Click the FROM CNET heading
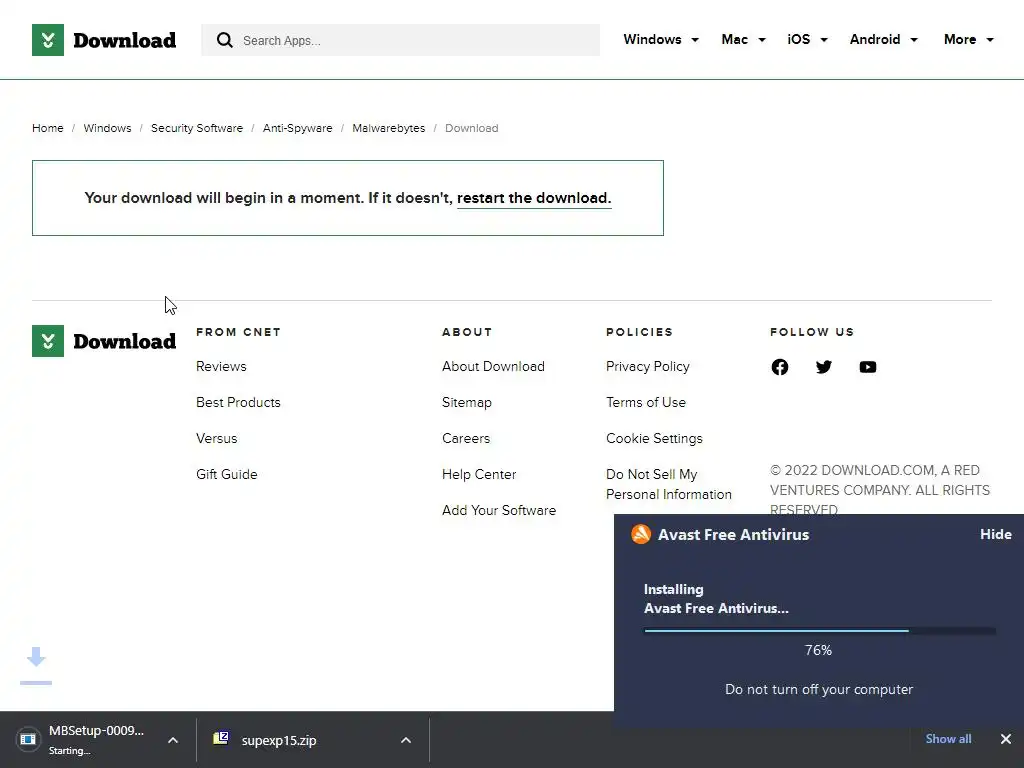Viewport: 1024px width, 768px height. [x=238, y=332]
